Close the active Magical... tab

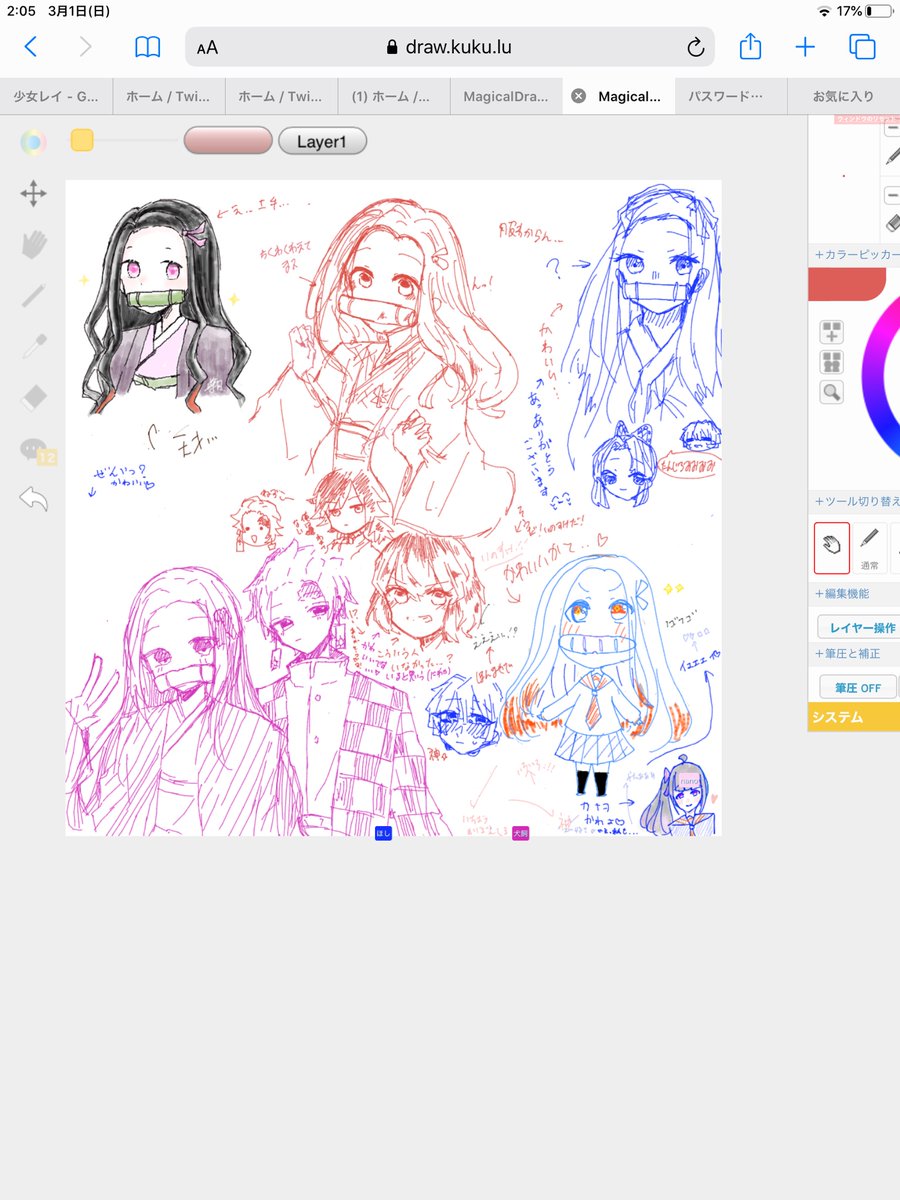pos(578,96)
